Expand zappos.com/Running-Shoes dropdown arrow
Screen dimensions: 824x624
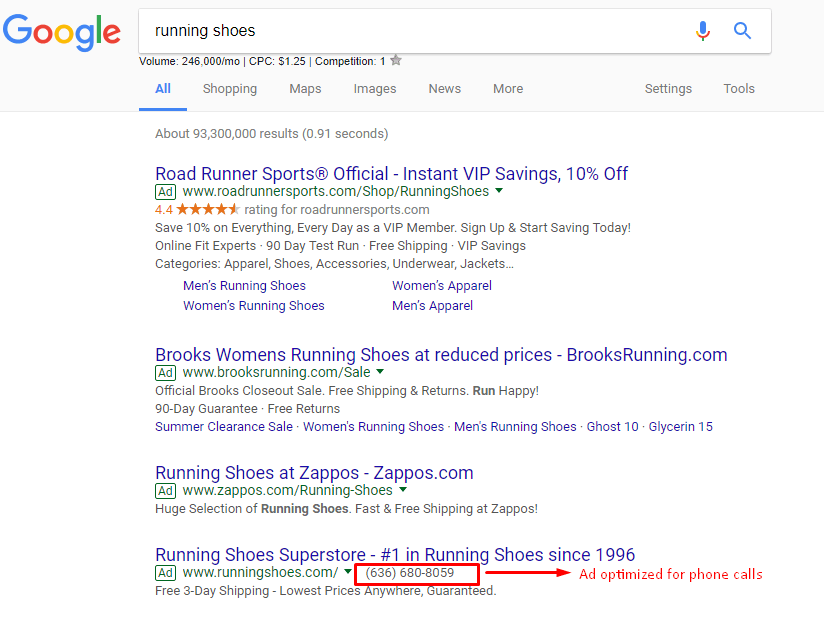[x=403, y=489]
